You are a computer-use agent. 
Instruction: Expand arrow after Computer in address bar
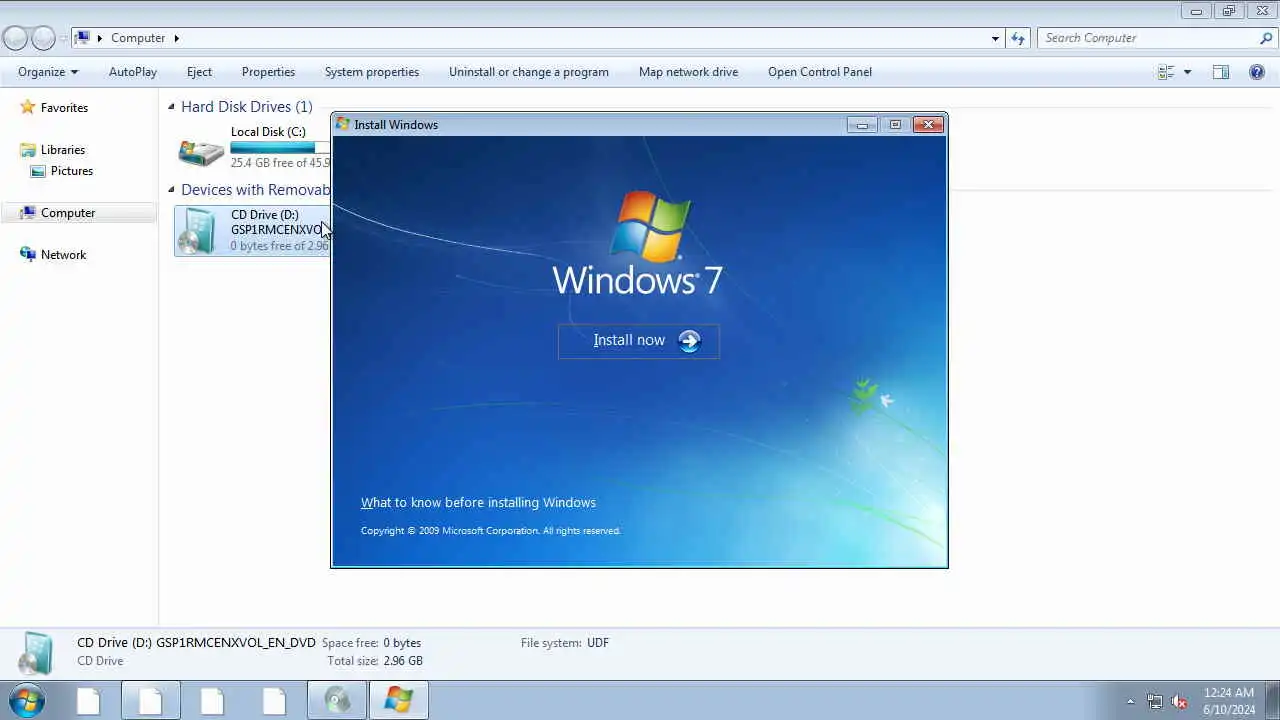point(177,38)
